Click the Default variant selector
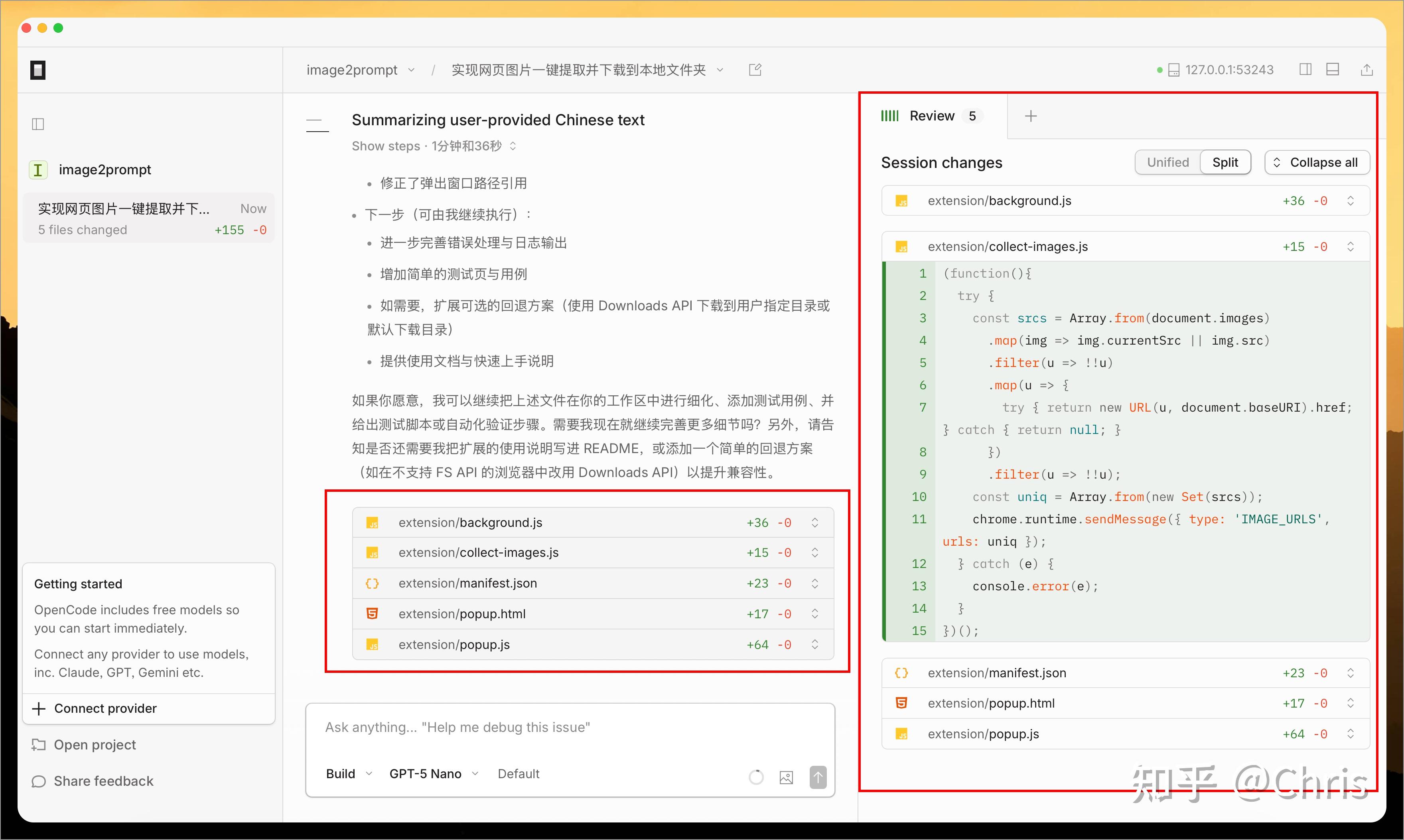The image size is (1404, 840). (519, 774)
